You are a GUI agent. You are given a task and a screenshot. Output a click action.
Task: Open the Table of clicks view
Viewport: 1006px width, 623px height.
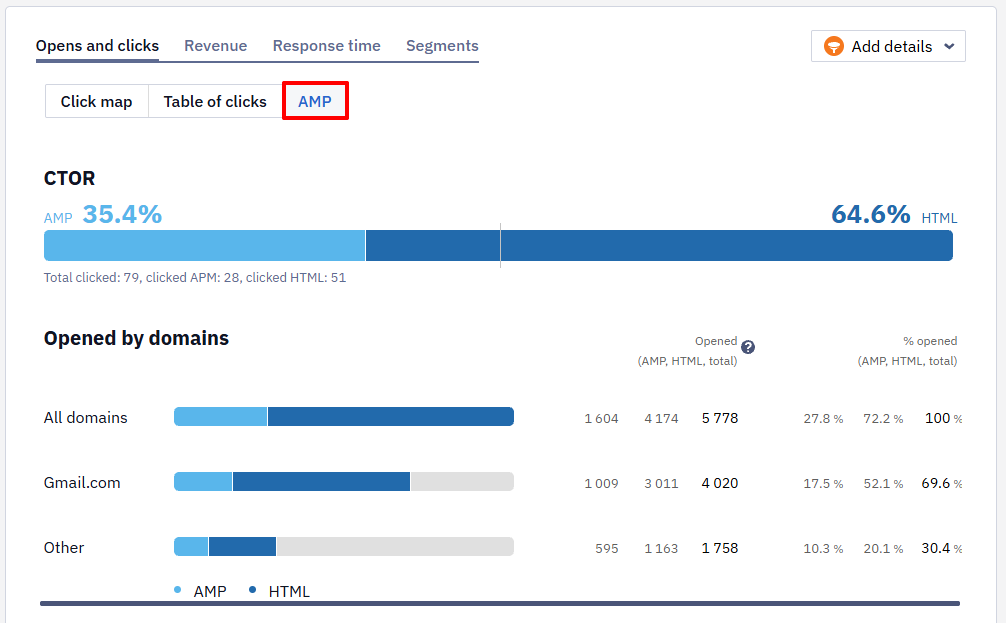(215, 101)
